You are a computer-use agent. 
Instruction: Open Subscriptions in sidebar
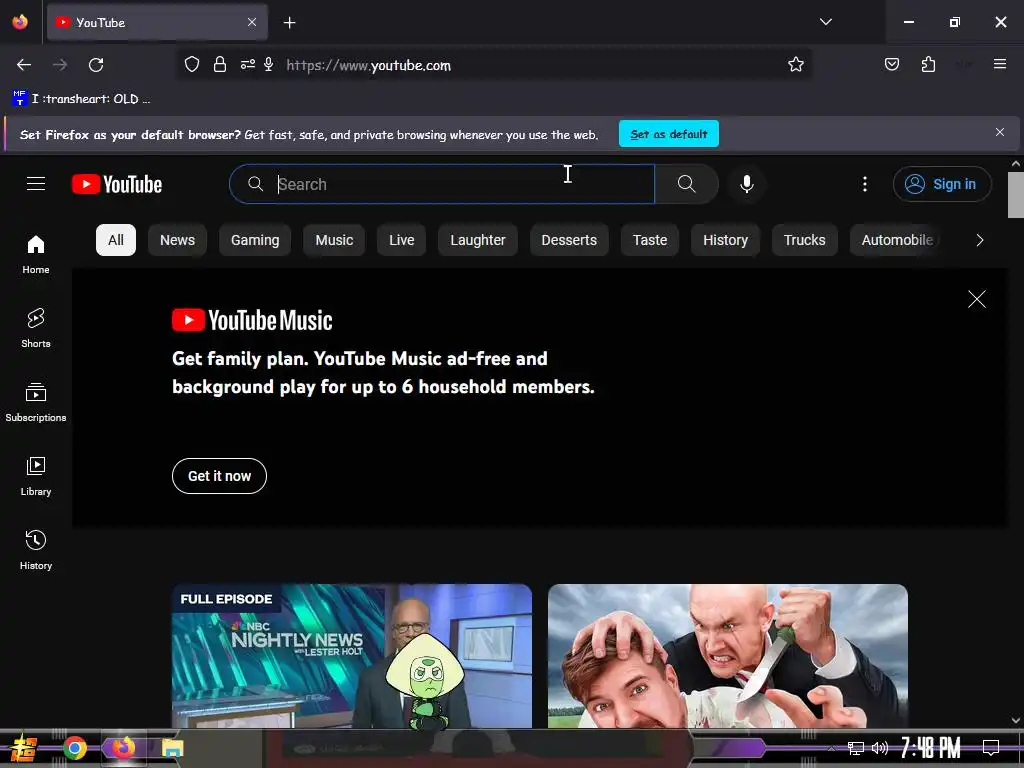coord(36,402)
